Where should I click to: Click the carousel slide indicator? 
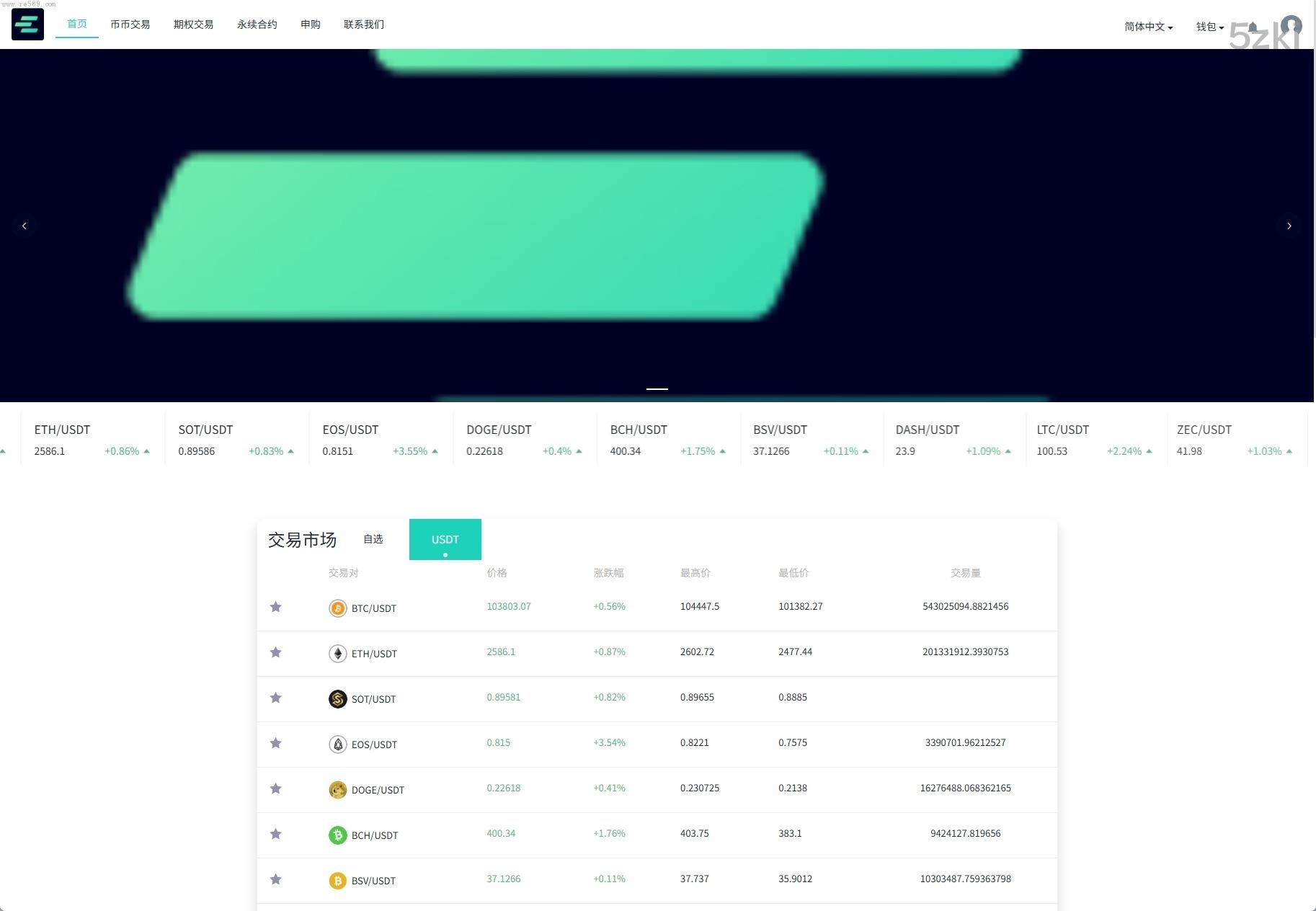pos(657,388)
